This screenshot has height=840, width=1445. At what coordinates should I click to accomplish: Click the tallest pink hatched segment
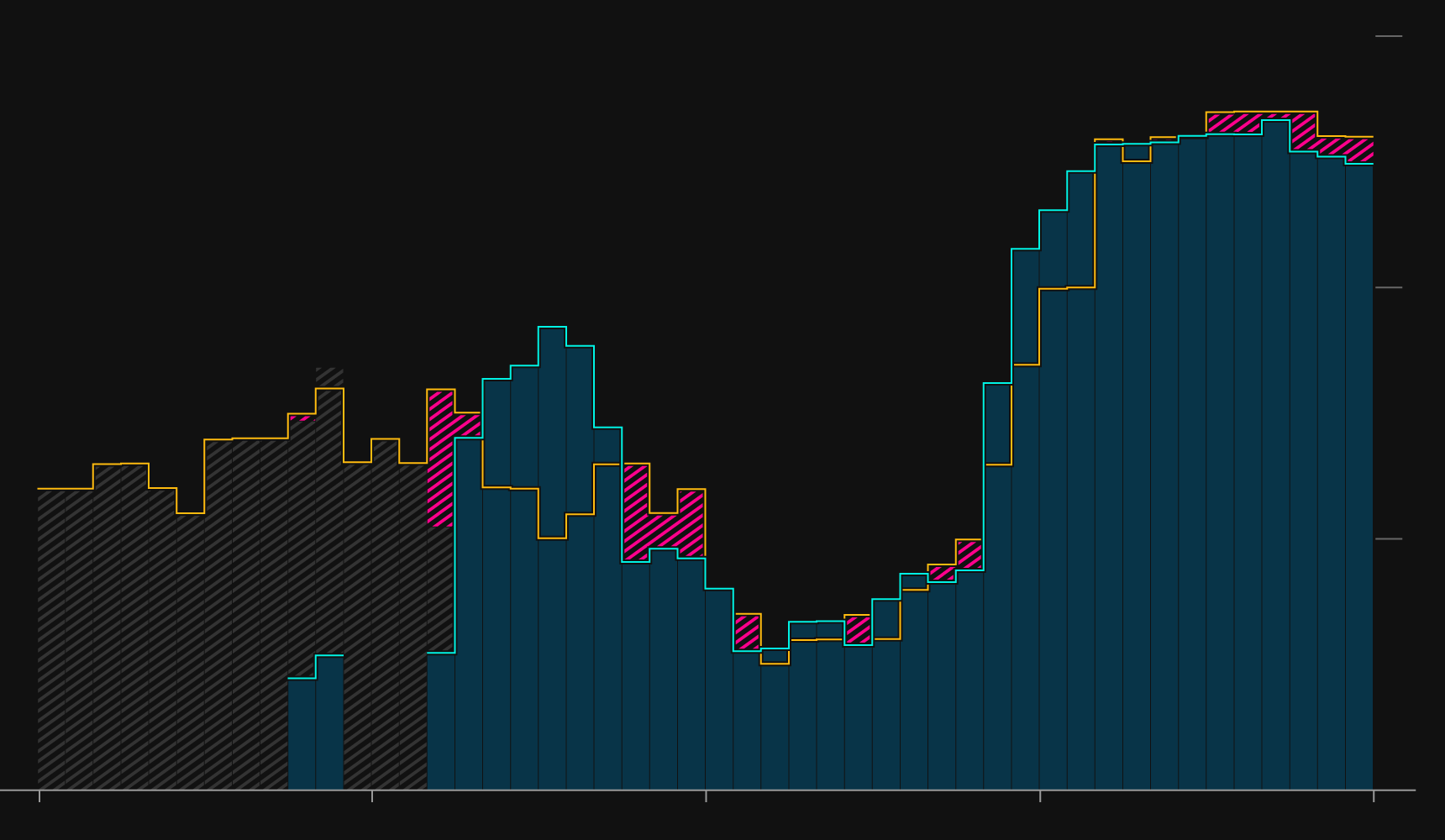pos(440,458)
